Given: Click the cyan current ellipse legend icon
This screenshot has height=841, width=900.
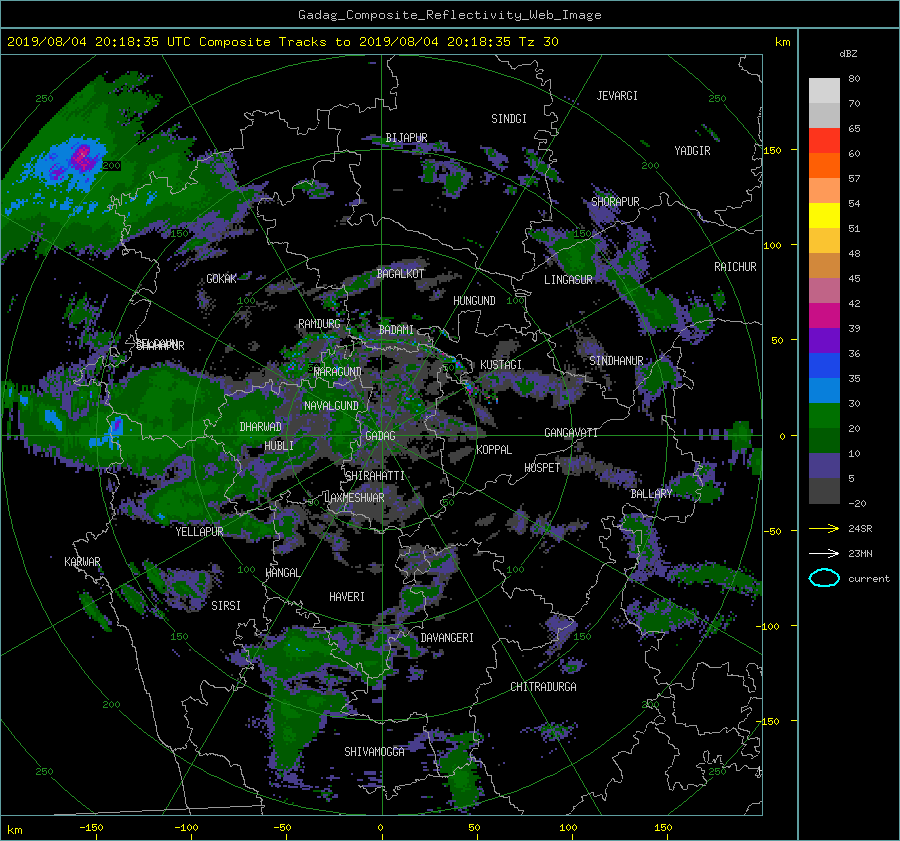Looking at the screenshot, I should coord(824,578).
